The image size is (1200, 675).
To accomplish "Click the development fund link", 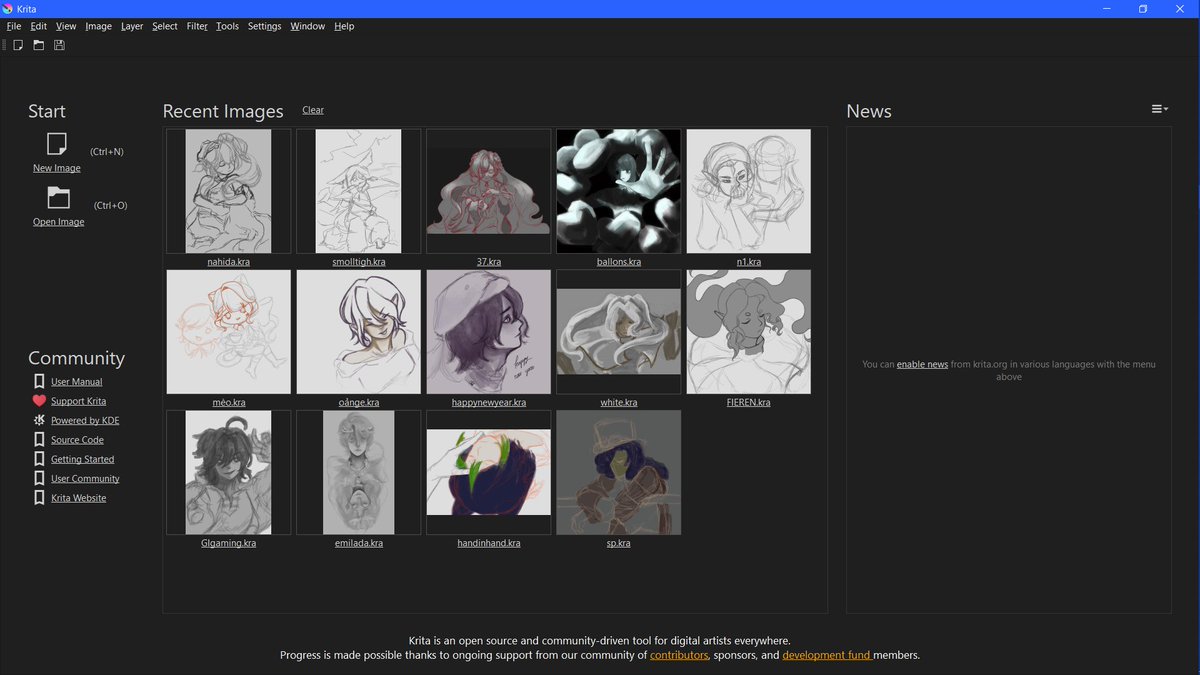I will coord(827,656).
